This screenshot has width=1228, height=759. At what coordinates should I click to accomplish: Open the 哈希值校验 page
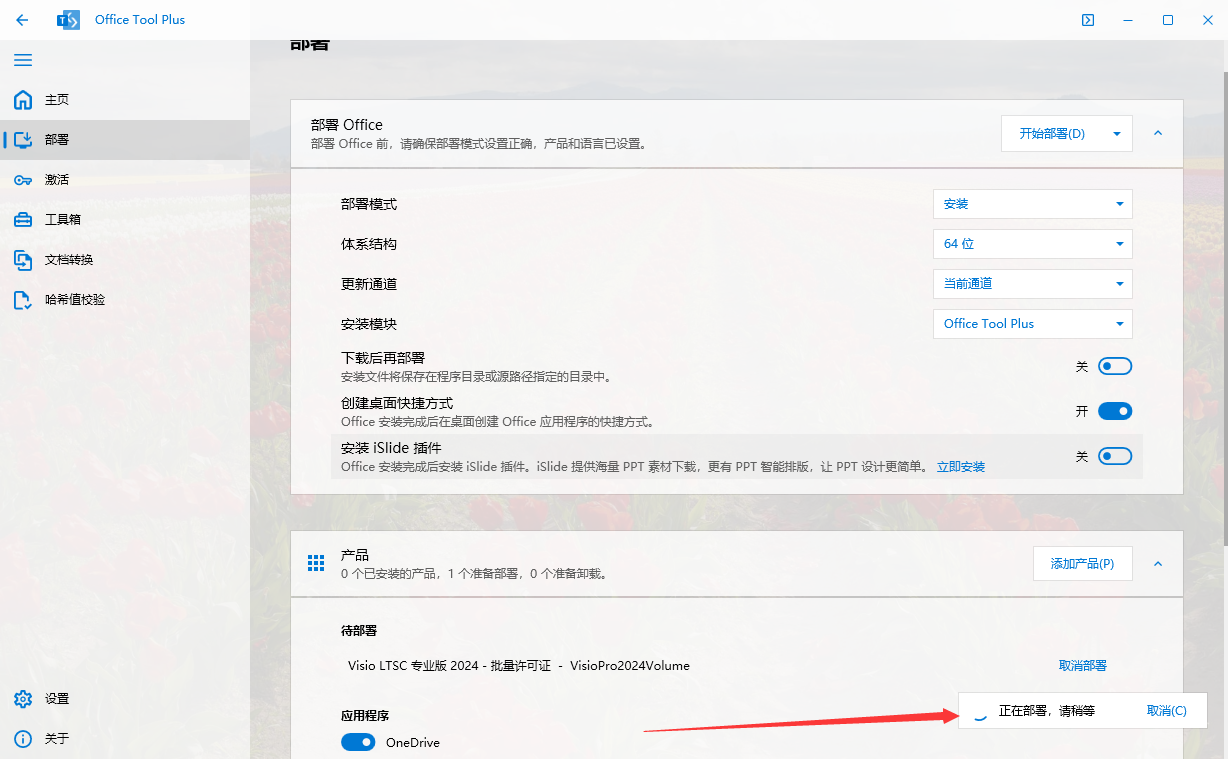(x=125, y=300)
